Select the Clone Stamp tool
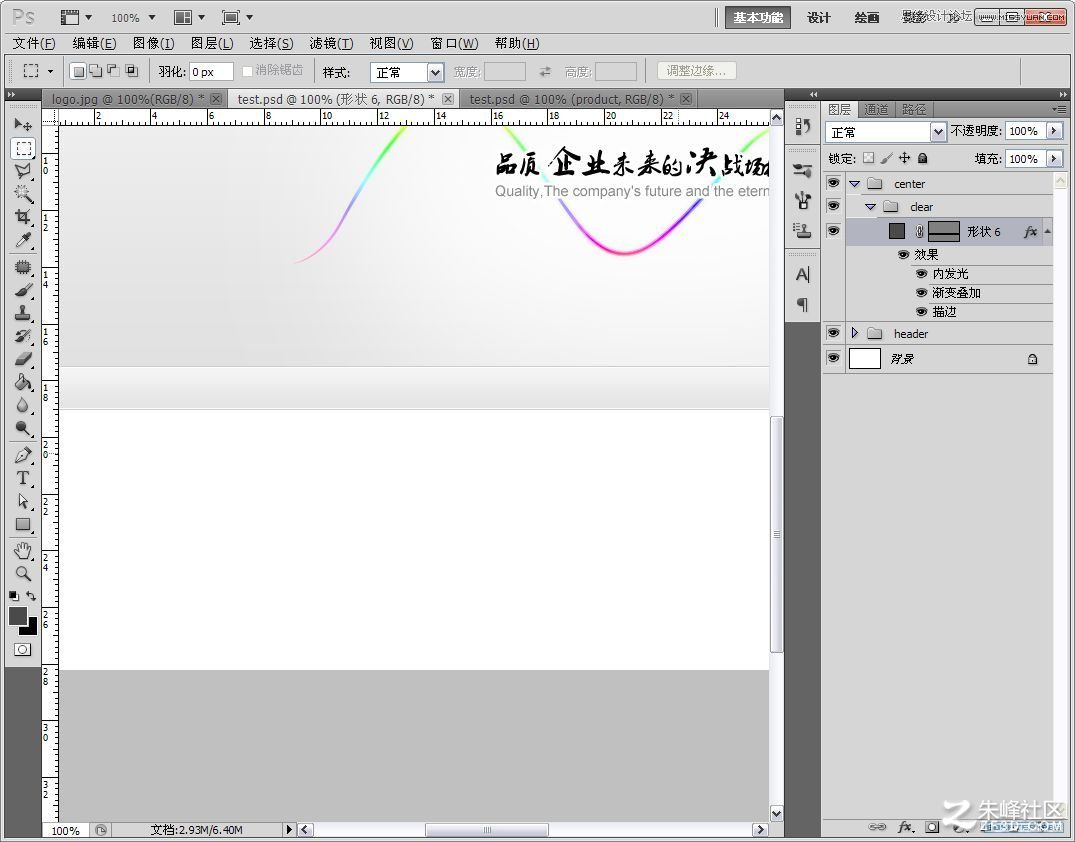This screenshot has height=842, width=1075. [23, 313]
